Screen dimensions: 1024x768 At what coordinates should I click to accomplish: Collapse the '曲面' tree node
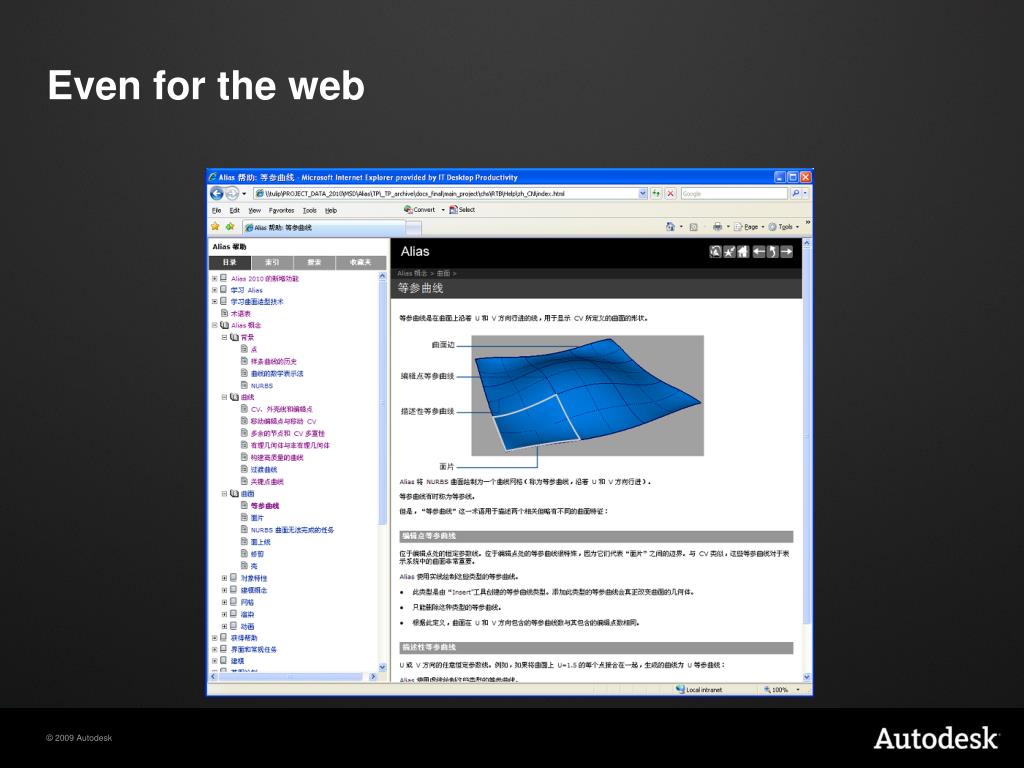pyautogui.click(x=224, y=493)
